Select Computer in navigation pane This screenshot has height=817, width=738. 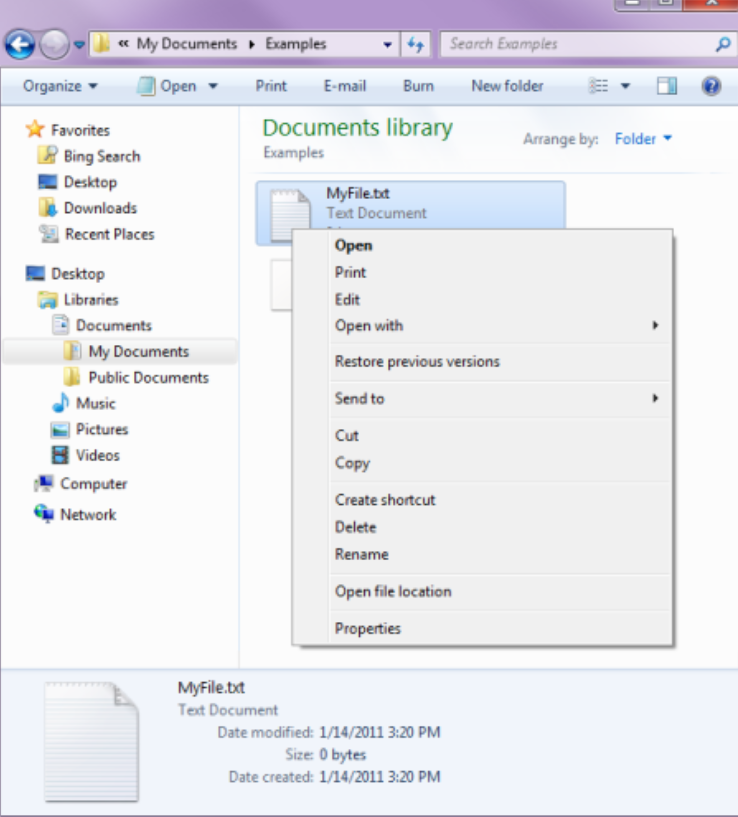[x=93, y=484]
